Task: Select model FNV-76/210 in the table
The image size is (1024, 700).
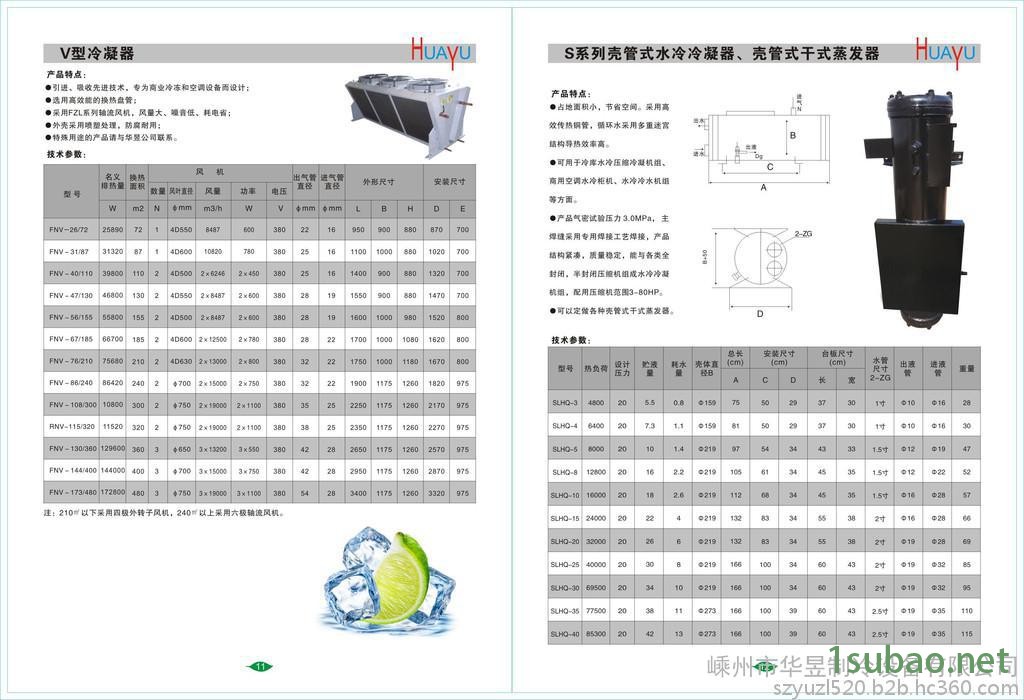Action: coord(71,361)
